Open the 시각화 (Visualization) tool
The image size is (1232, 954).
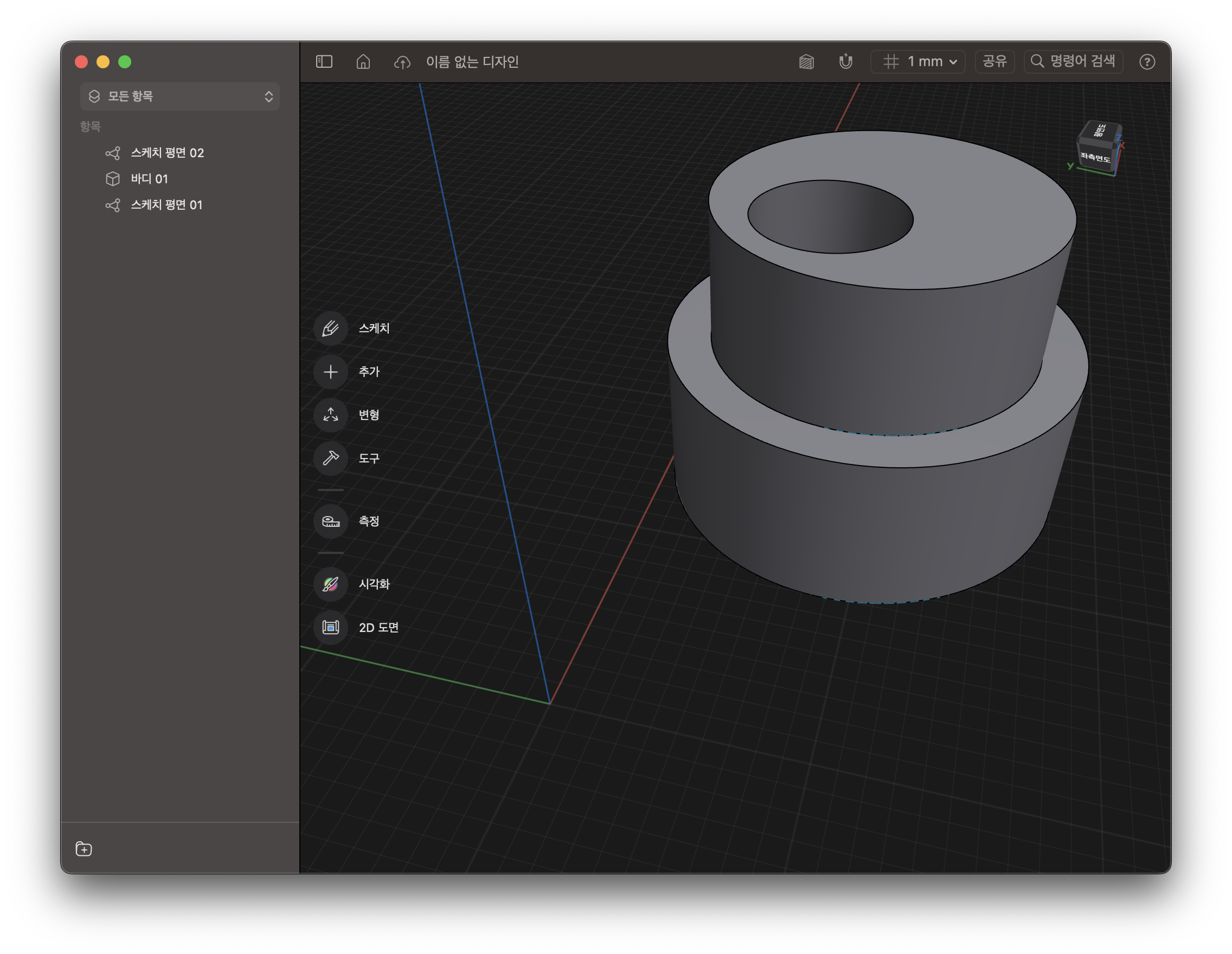point(331,584)
